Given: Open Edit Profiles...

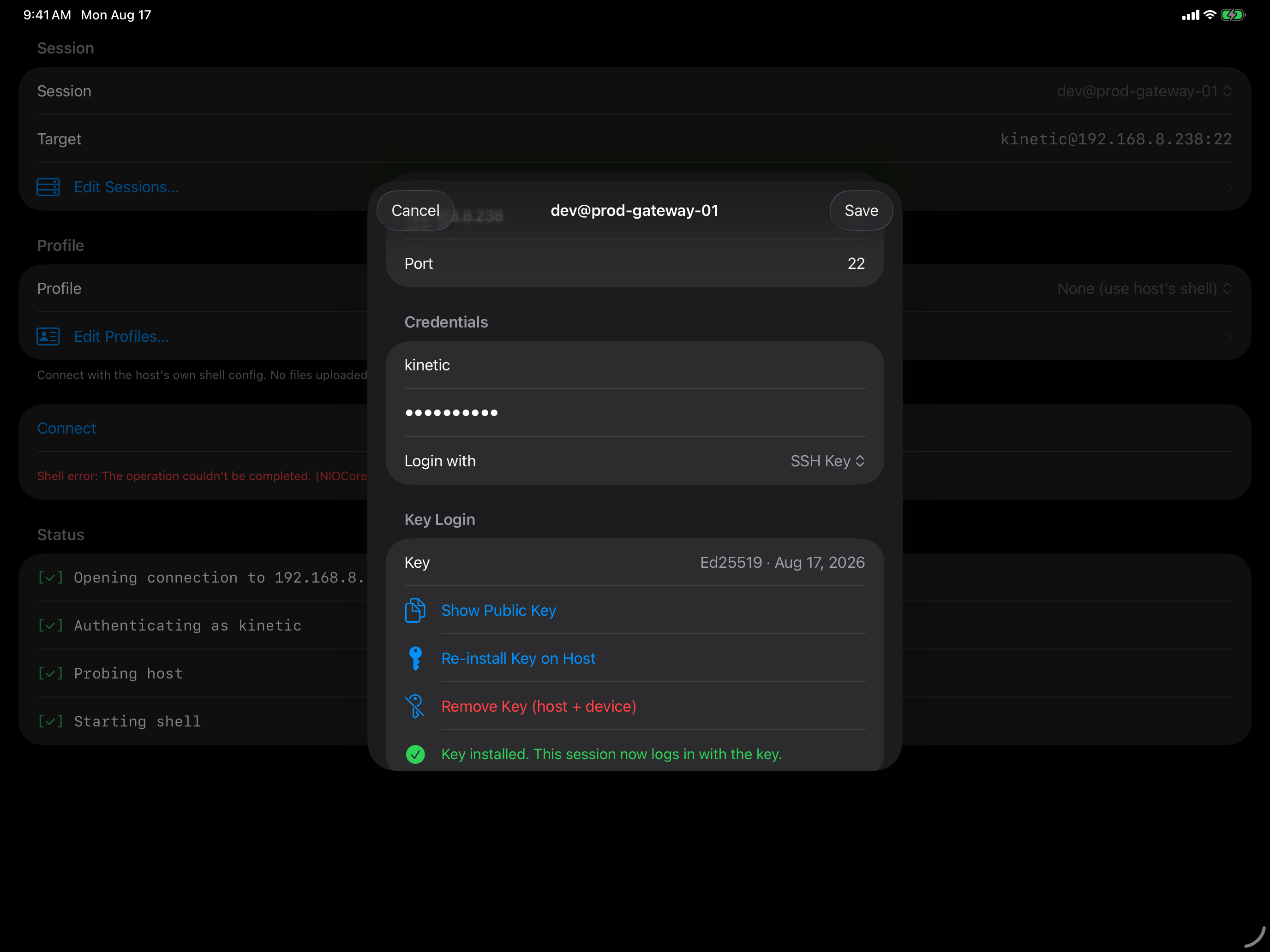Looking at the screenshot, I should (121, 336).
